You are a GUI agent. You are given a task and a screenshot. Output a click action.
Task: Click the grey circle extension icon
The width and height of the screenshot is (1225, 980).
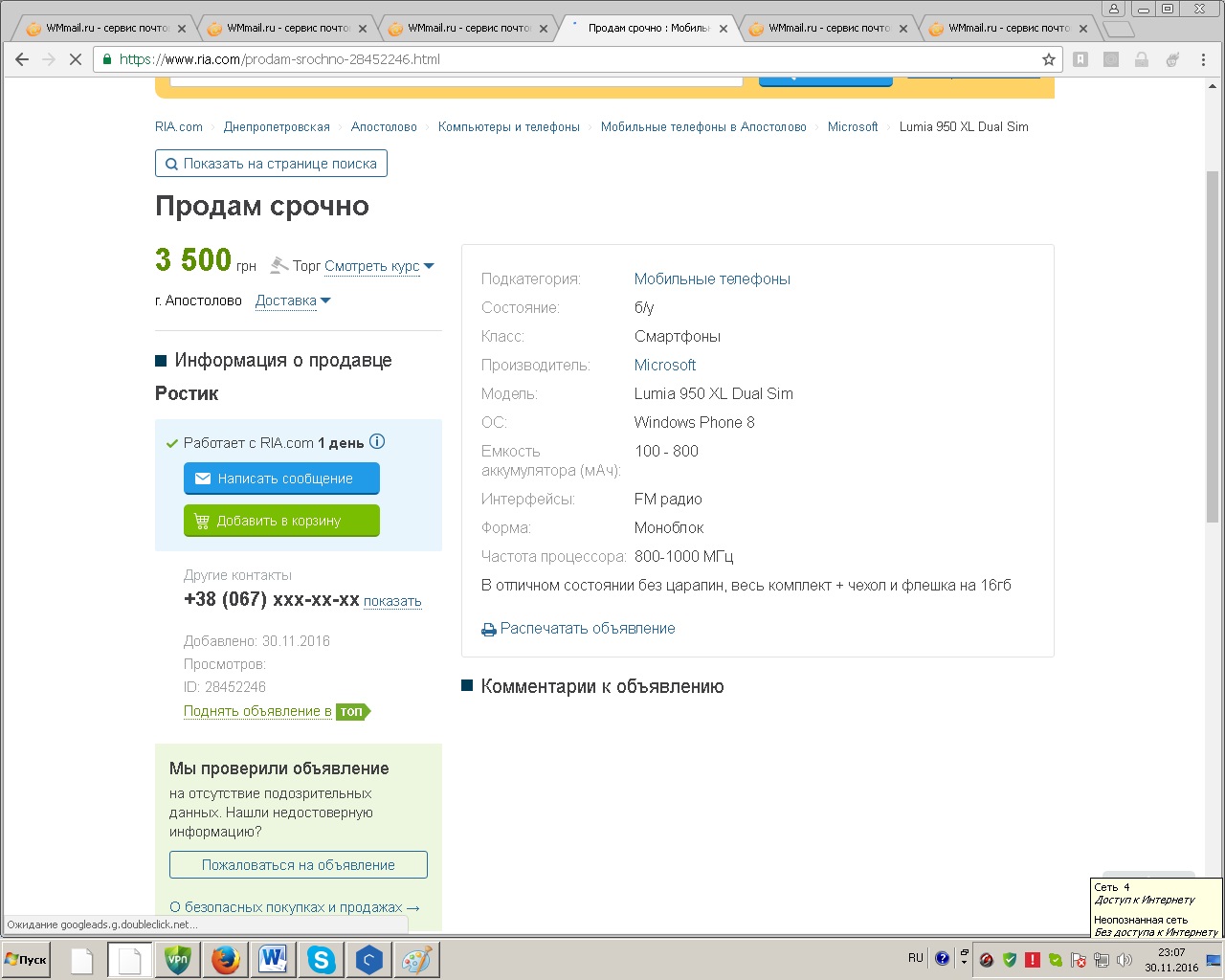coord(1111,59)
